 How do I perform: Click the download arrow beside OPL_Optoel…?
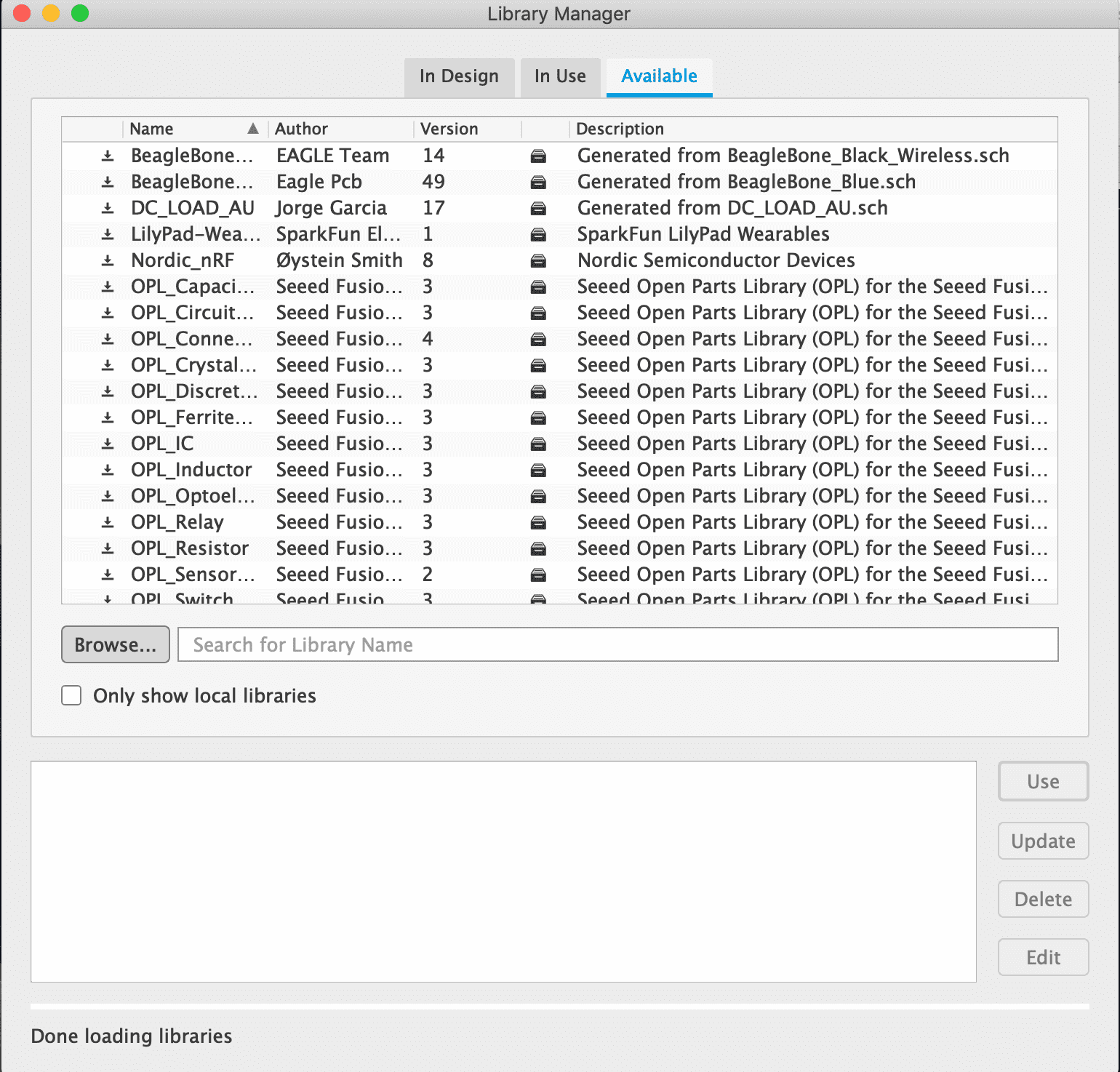tap(108, 496)
